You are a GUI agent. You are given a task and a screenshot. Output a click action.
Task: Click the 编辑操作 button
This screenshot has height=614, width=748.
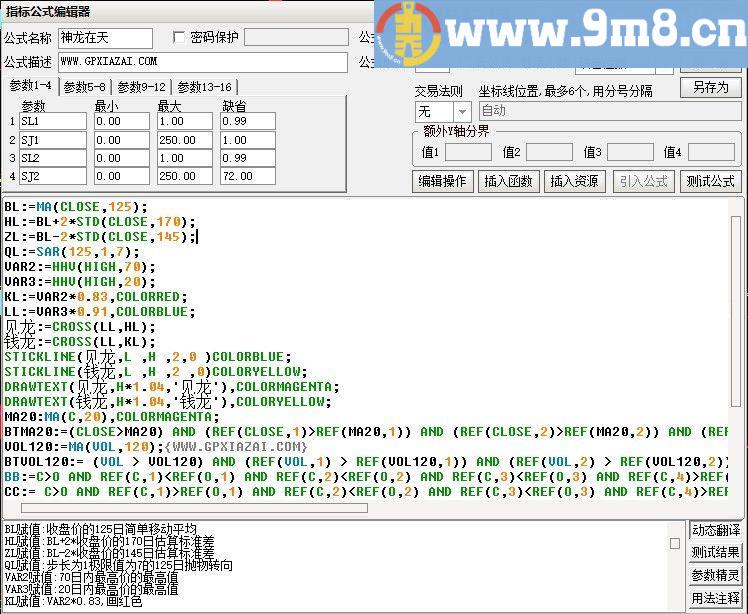click(x=442, y=181)
